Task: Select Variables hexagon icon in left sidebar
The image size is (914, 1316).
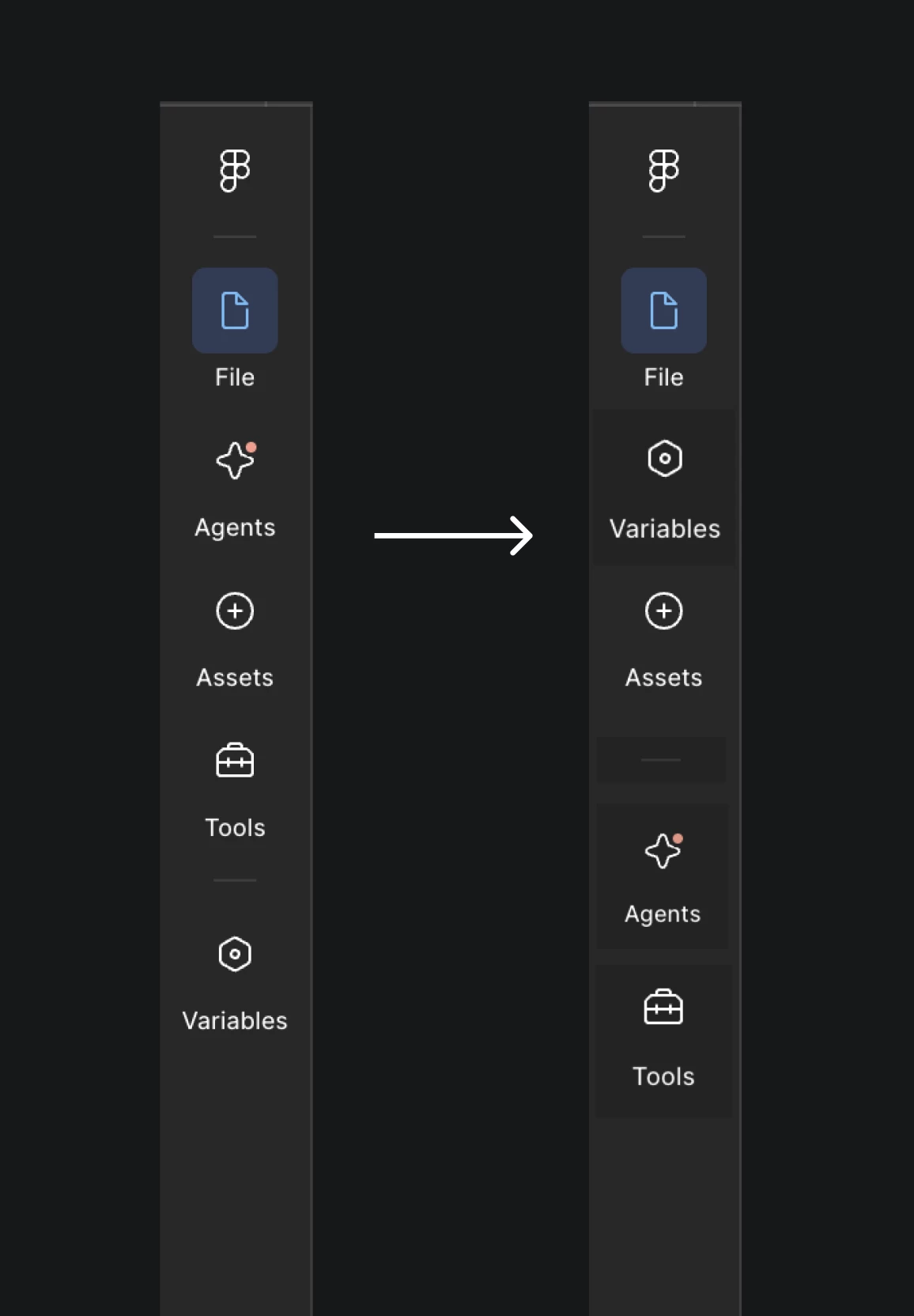Action: click(235, 954)
